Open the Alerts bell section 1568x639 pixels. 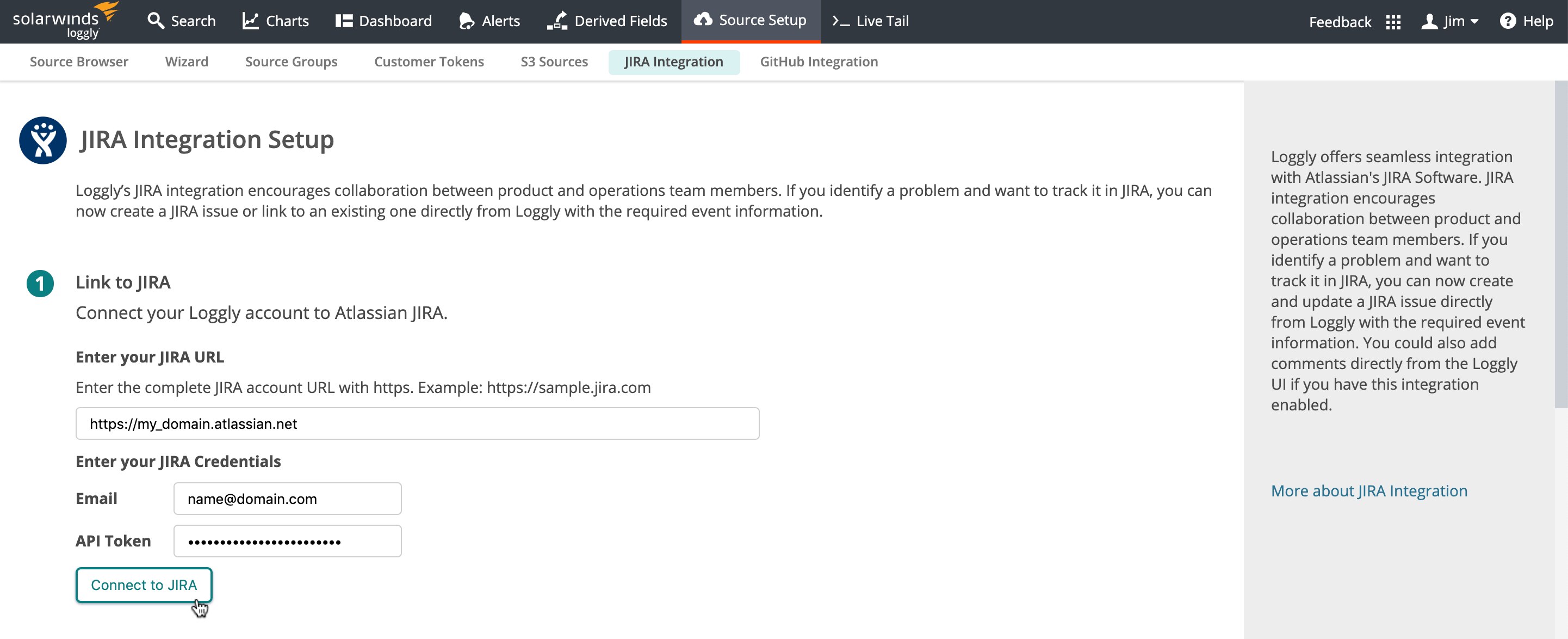489,21
